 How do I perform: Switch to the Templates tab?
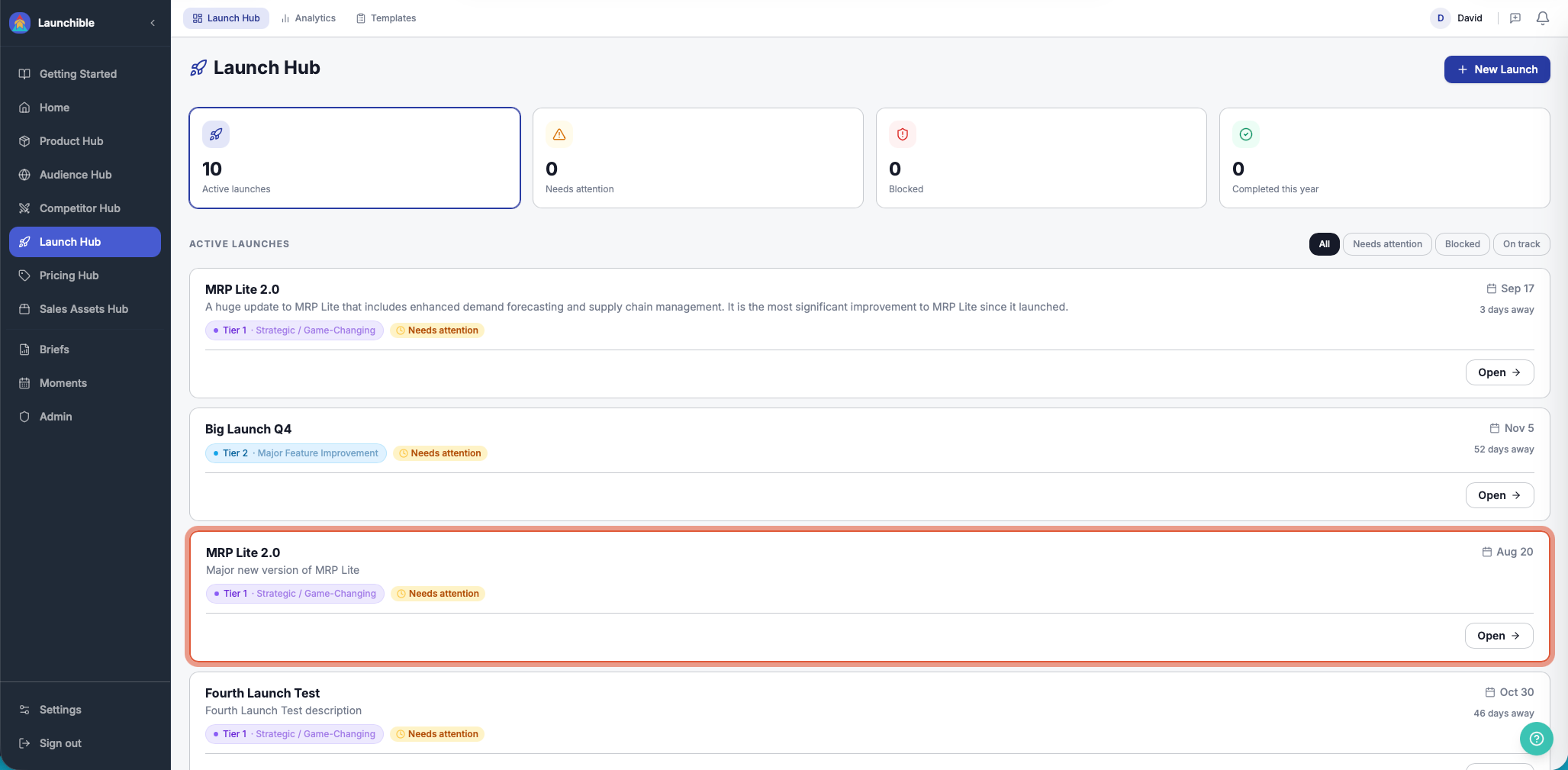pyautogui.click(x=386, y=18)
